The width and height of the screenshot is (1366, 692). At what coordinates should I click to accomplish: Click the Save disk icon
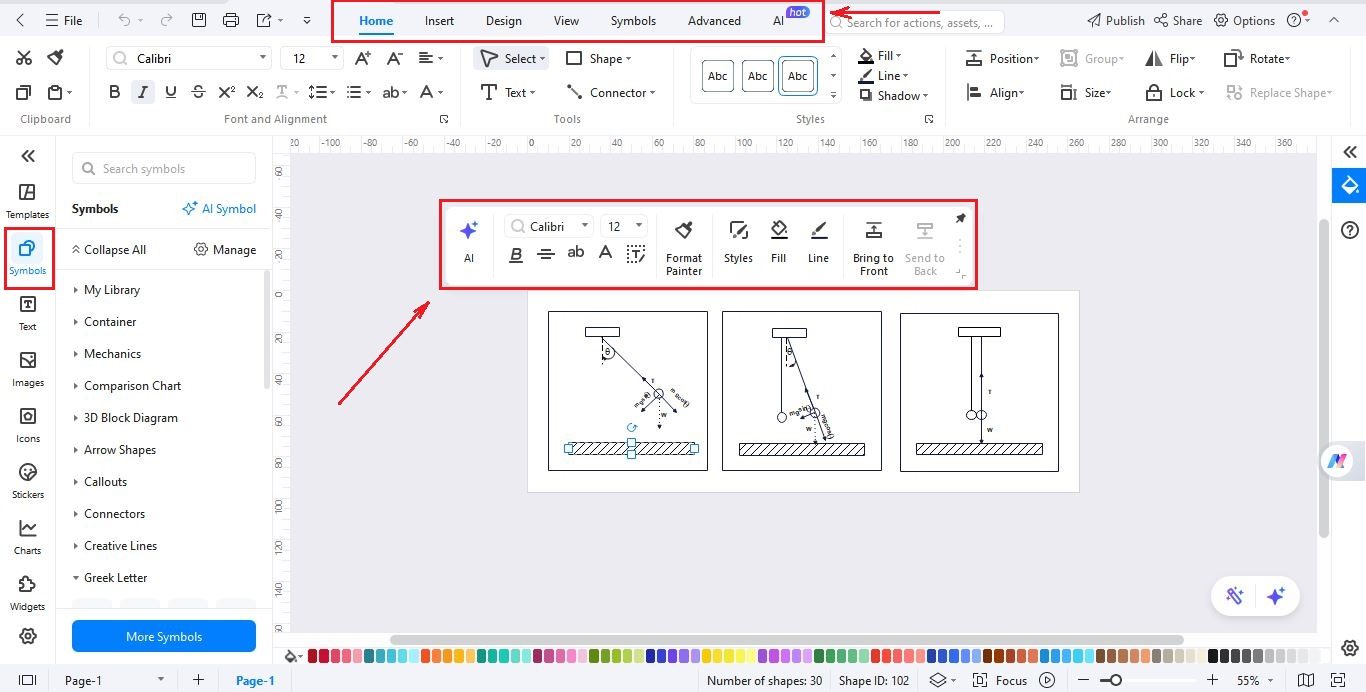199,20
